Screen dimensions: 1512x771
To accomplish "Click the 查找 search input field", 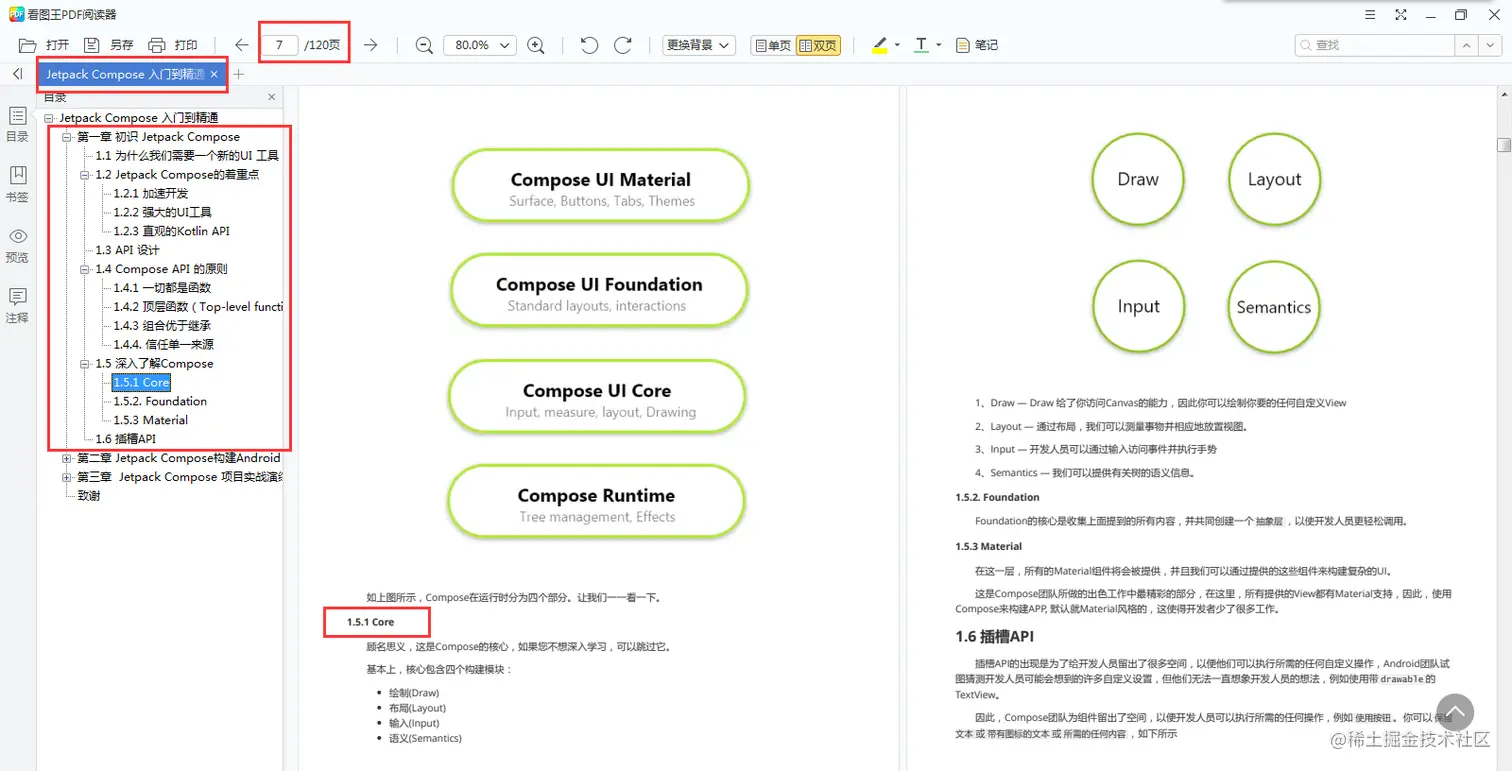I will click(x=1374, y=45).
